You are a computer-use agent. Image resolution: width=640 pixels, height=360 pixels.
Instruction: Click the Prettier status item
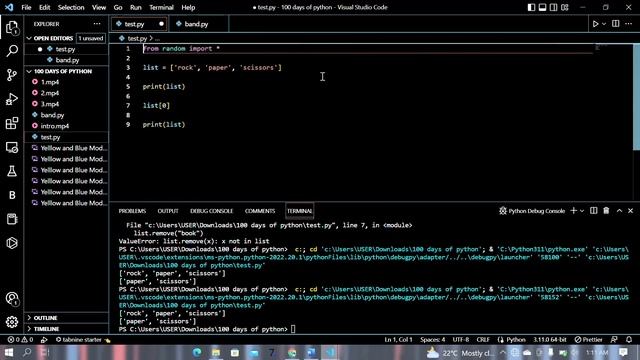[x=588, y=340]
